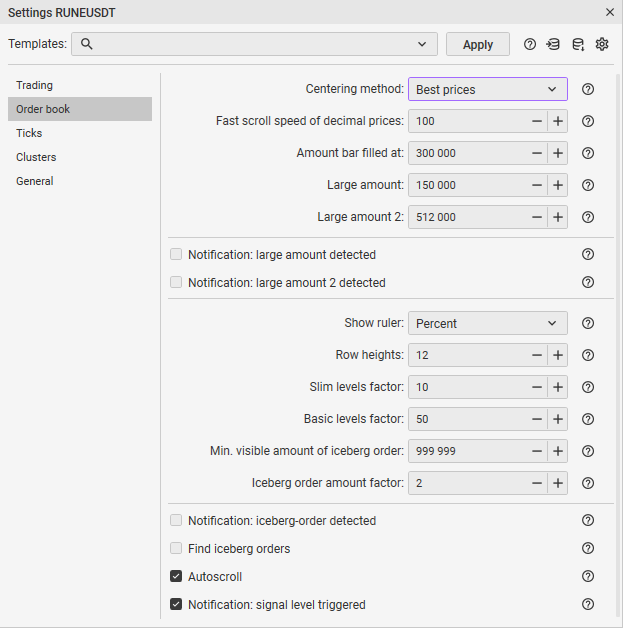623x628 pixels.
Task: Show help for large amount detected notification
Action: (588, 254)
